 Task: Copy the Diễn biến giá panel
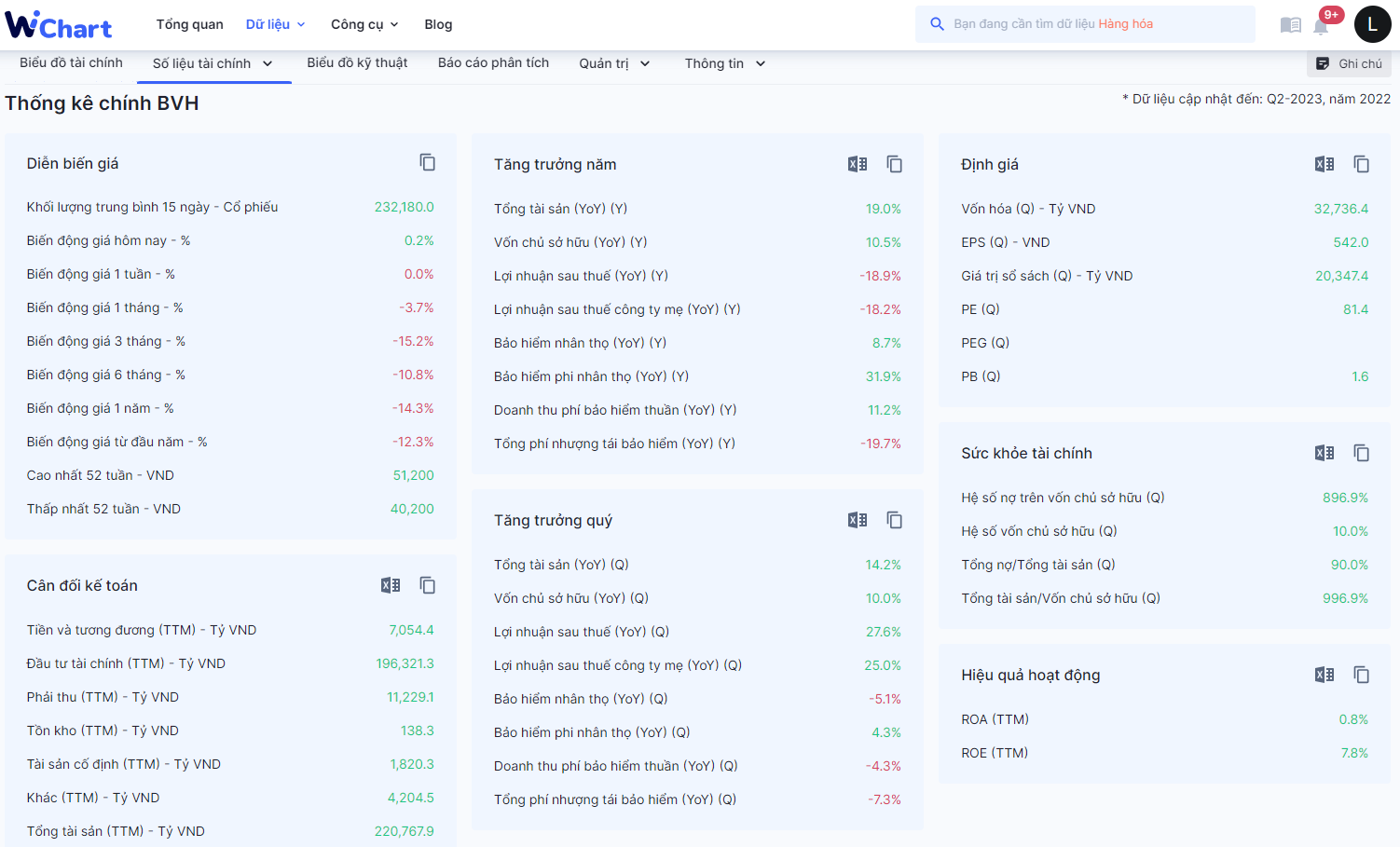(428, 162)
